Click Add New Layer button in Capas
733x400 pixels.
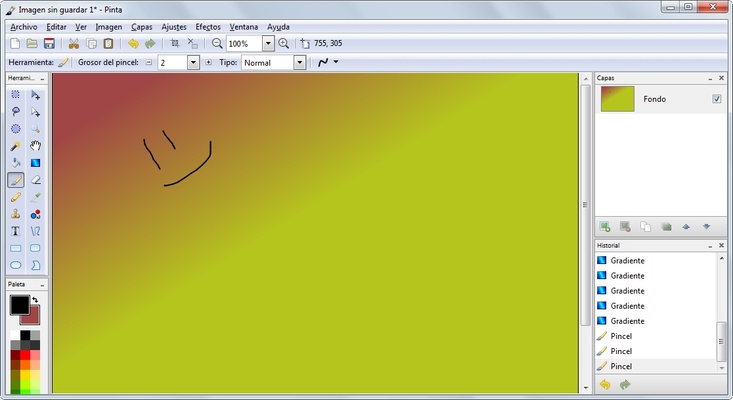coord(605,227)
